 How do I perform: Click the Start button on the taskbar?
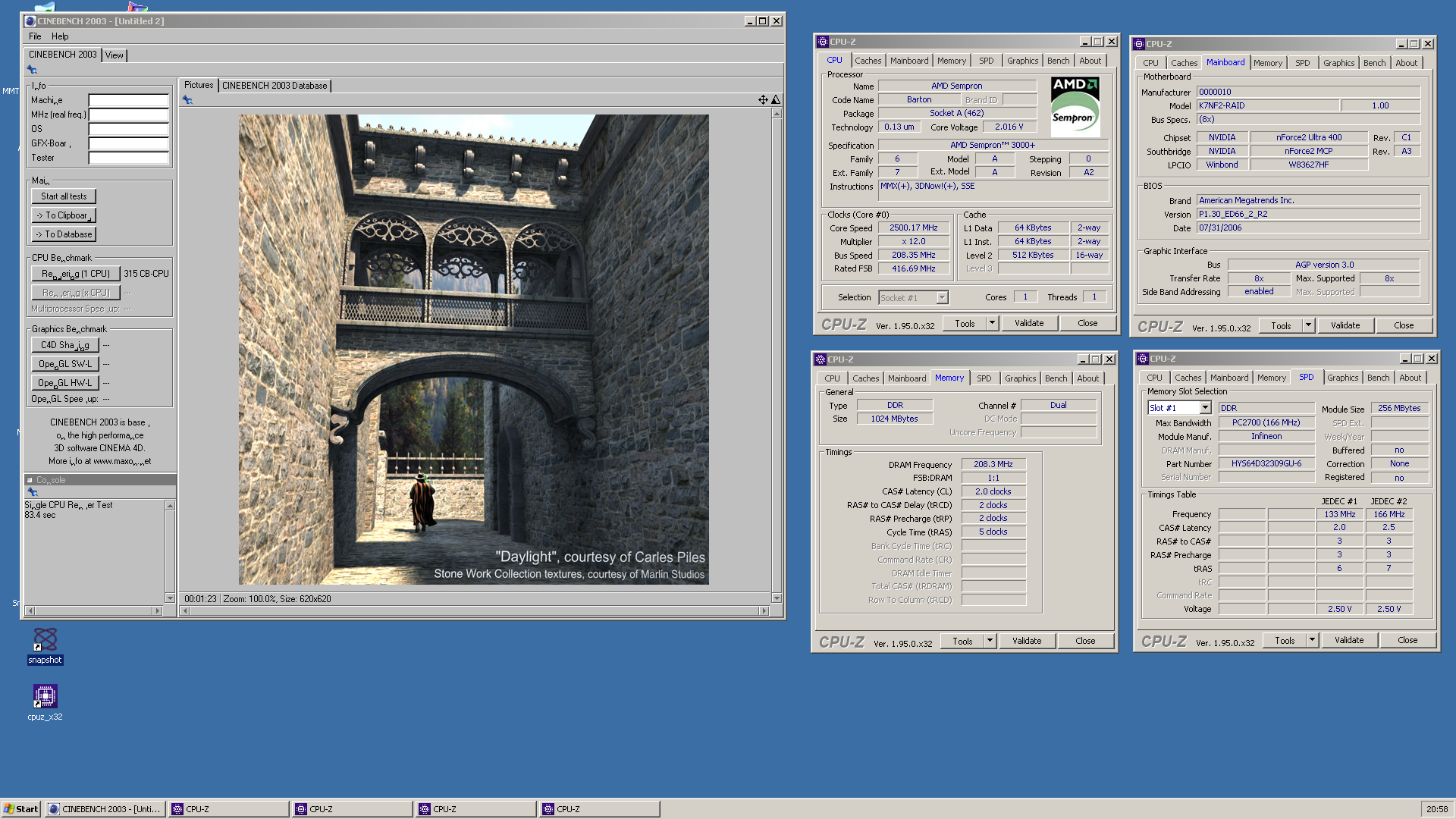click(x=21, y=809)
